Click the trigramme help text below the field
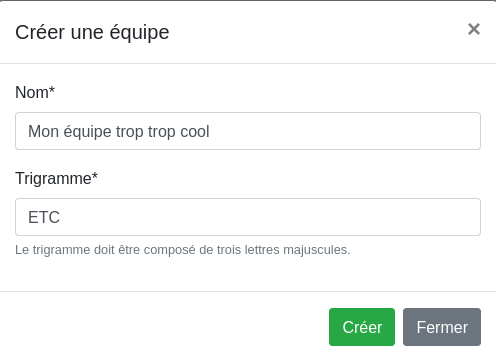496x361 pixels. click(183, 250)
